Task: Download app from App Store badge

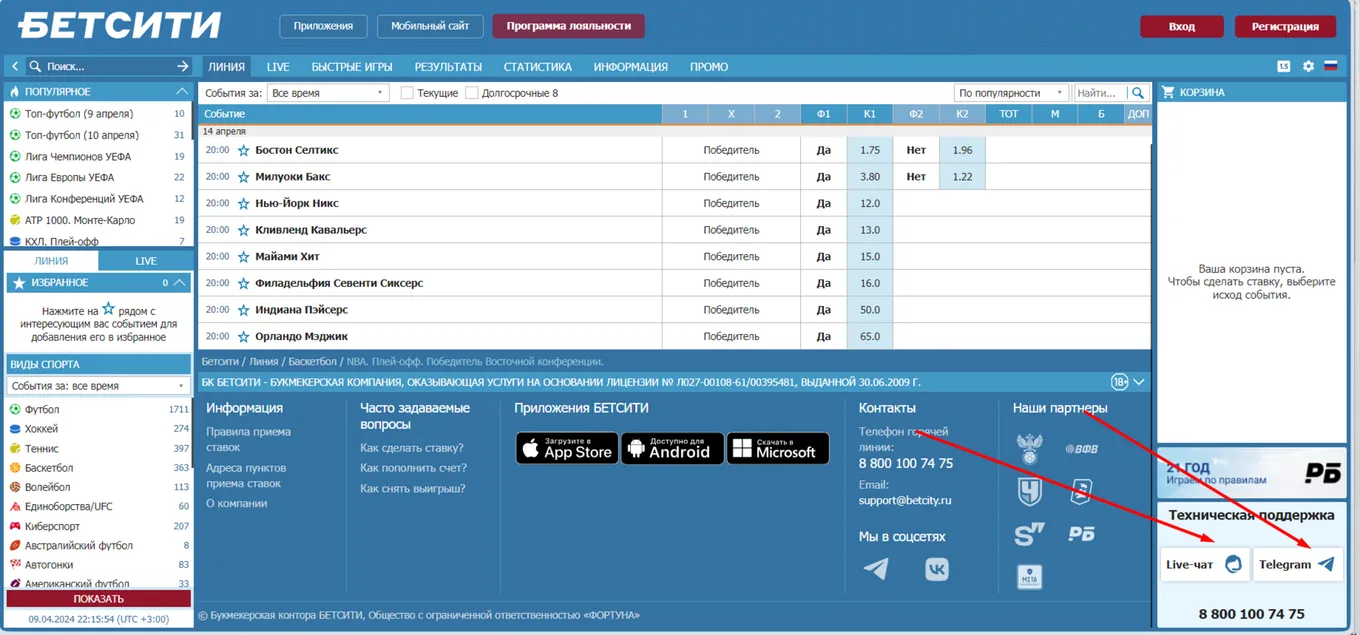Action: click(567, 448)
